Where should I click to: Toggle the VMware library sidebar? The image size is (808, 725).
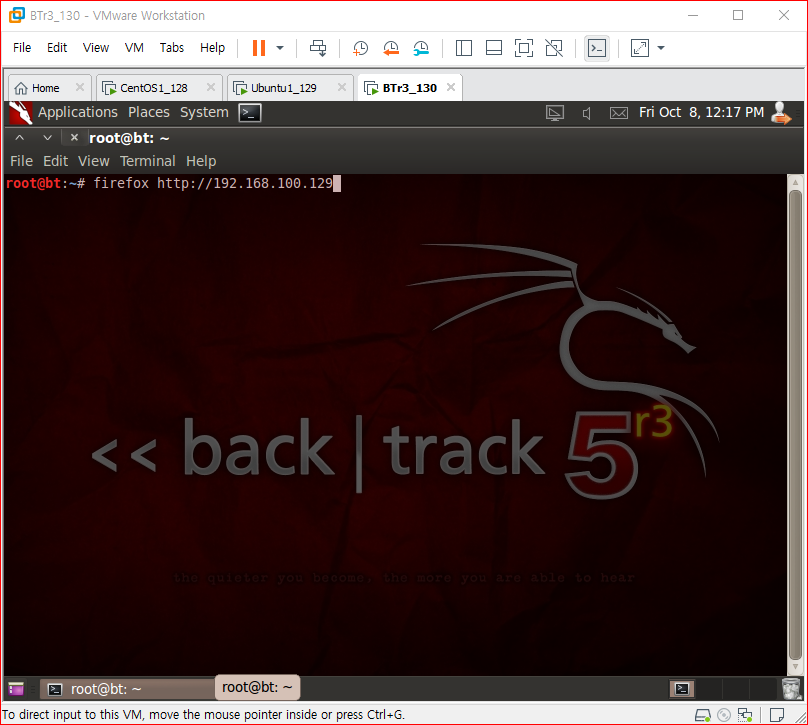(464, 48)
